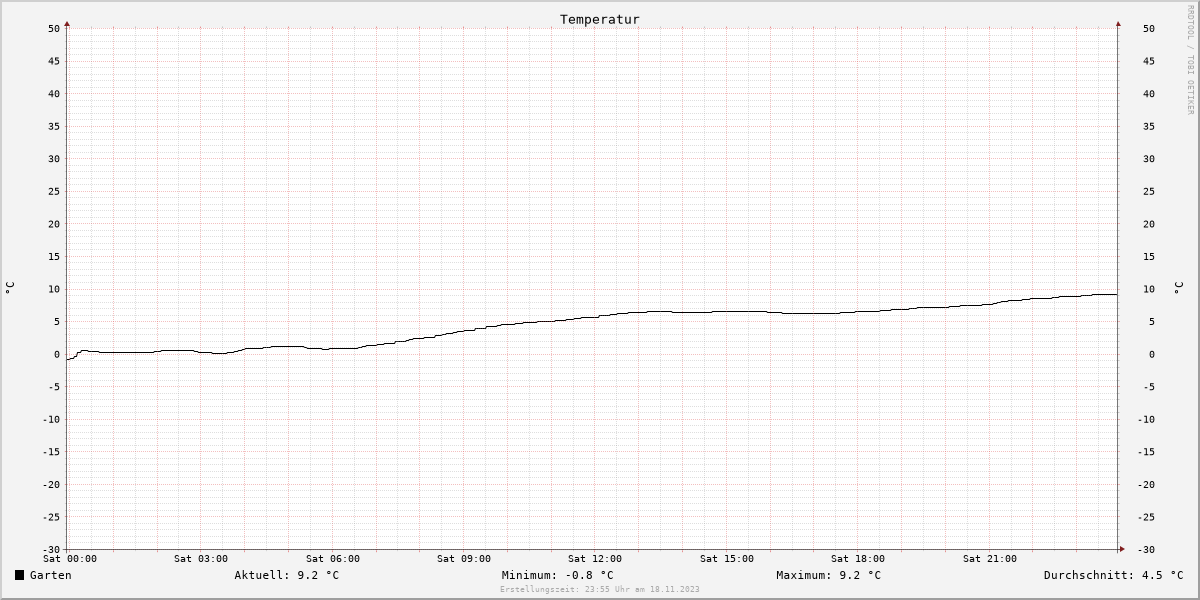Click the left y-axis "-30" label
The height and width of the screenshot is (600, 1200).
[52, 549]
